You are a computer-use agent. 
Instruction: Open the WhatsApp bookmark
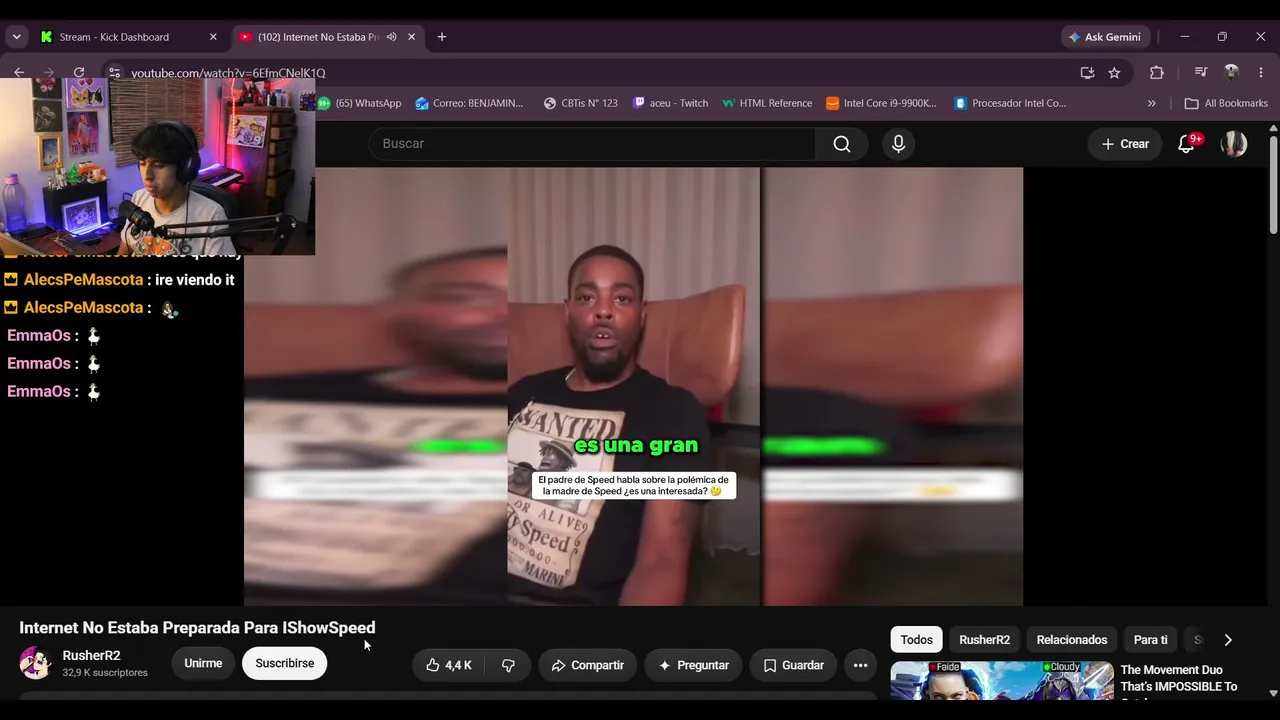pos(360,103)
